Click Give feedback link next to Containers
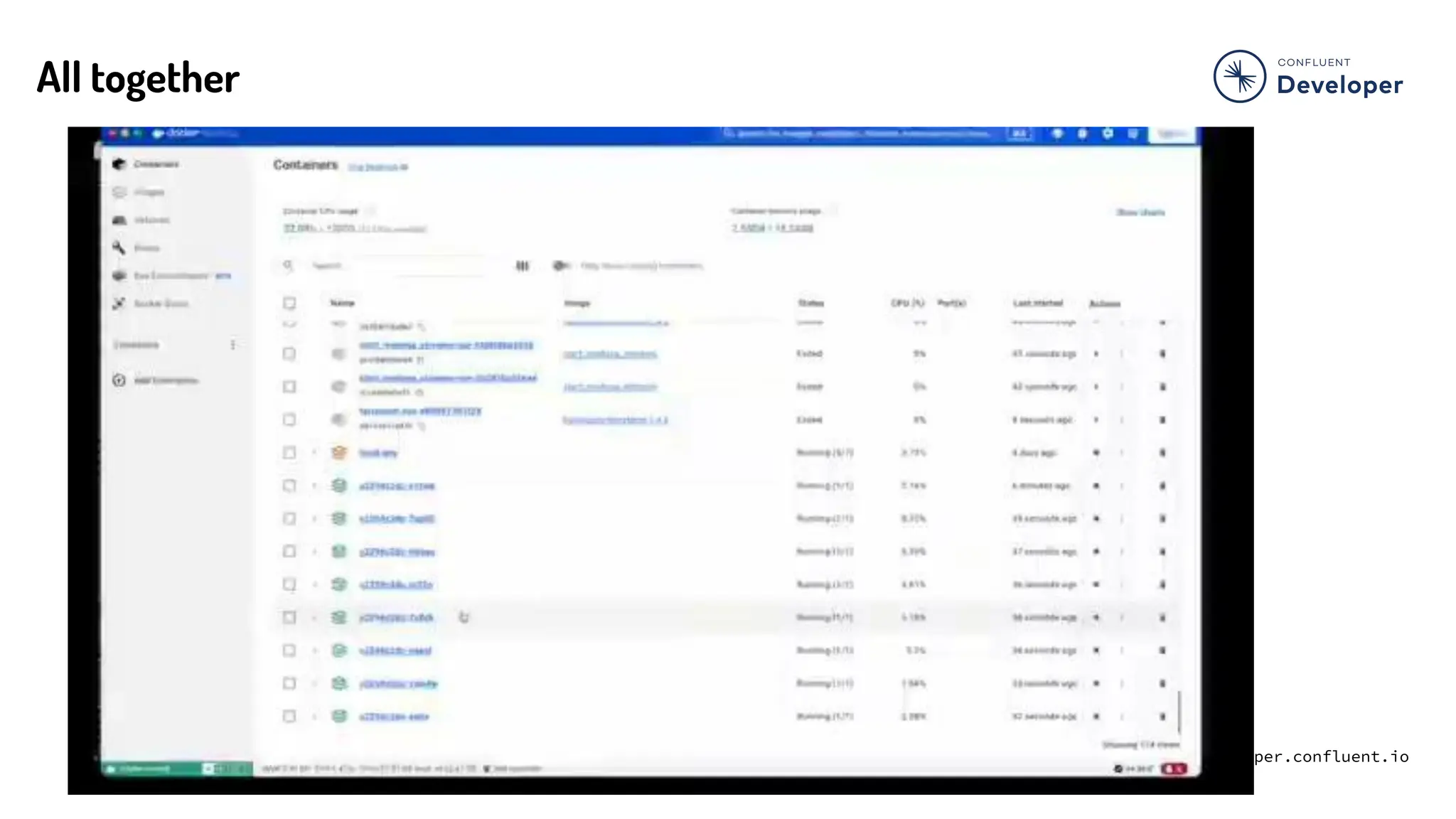 click(x=378, y=167)
